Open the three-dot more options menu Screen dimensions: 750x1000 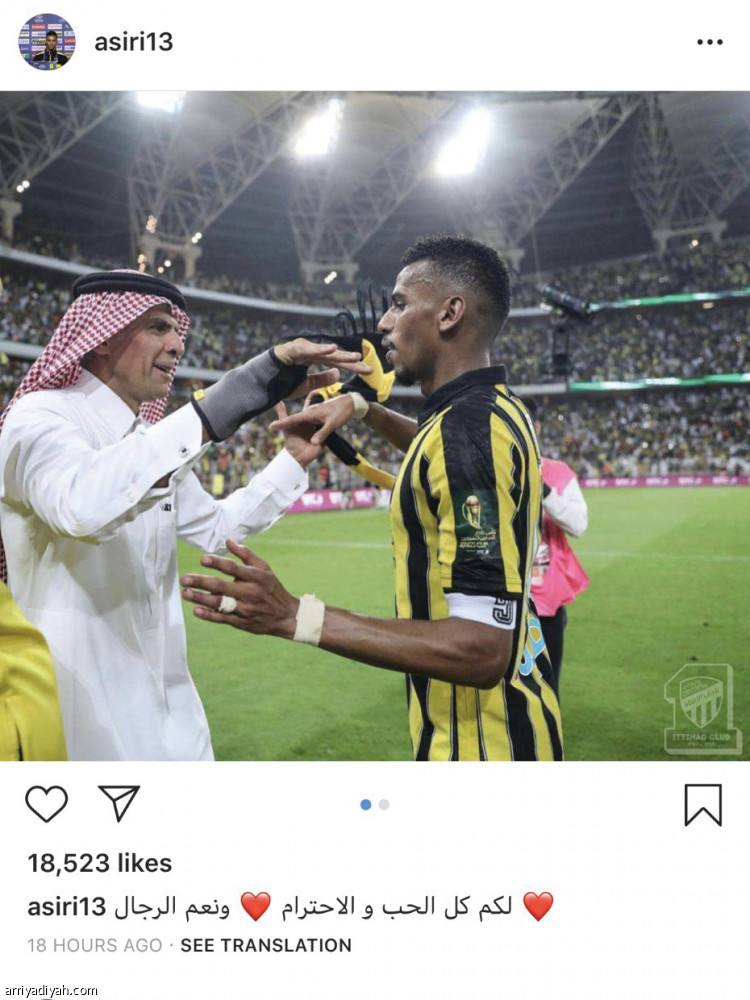709,42
